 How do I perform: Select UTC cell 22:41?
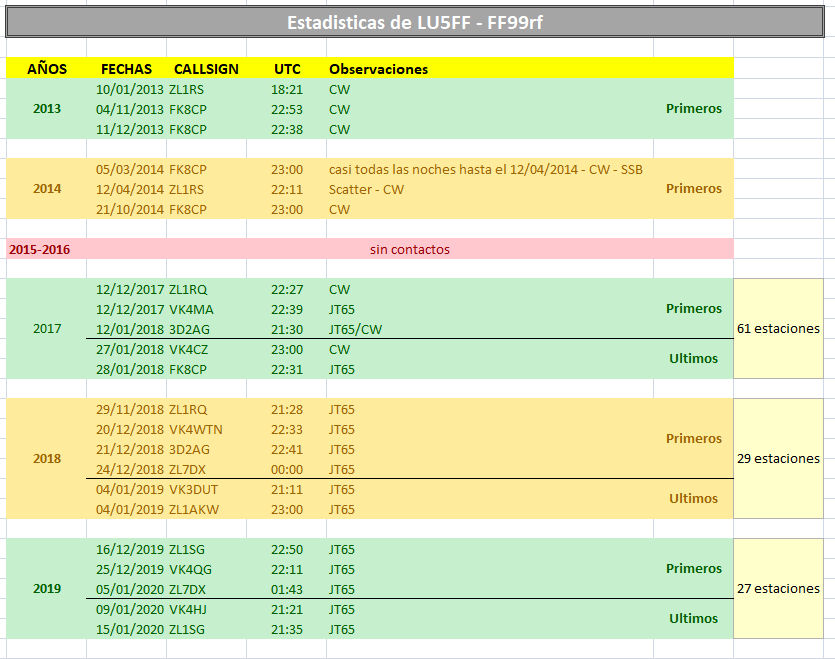coord(287,449)
